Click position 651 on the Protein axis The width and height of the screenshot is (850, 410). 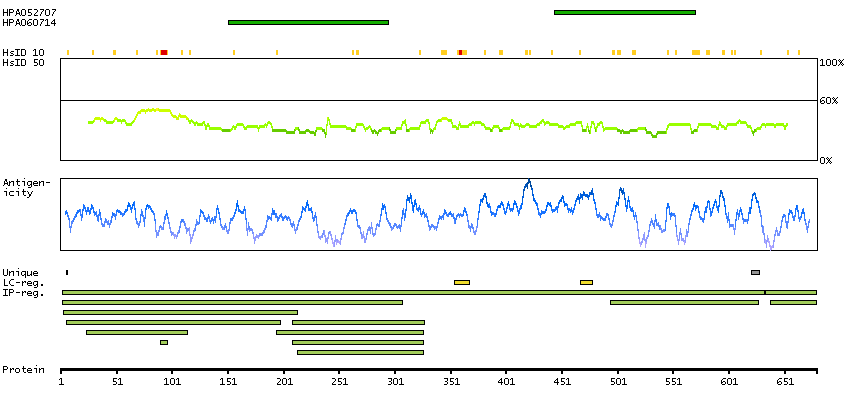click(784, 381)
